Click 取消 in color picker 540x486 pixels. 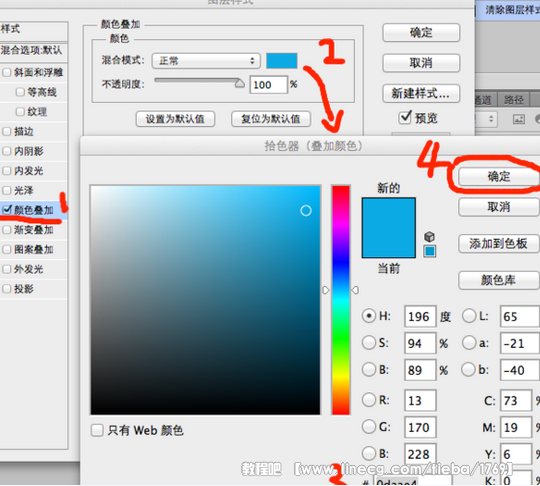[x=499, y=207]
